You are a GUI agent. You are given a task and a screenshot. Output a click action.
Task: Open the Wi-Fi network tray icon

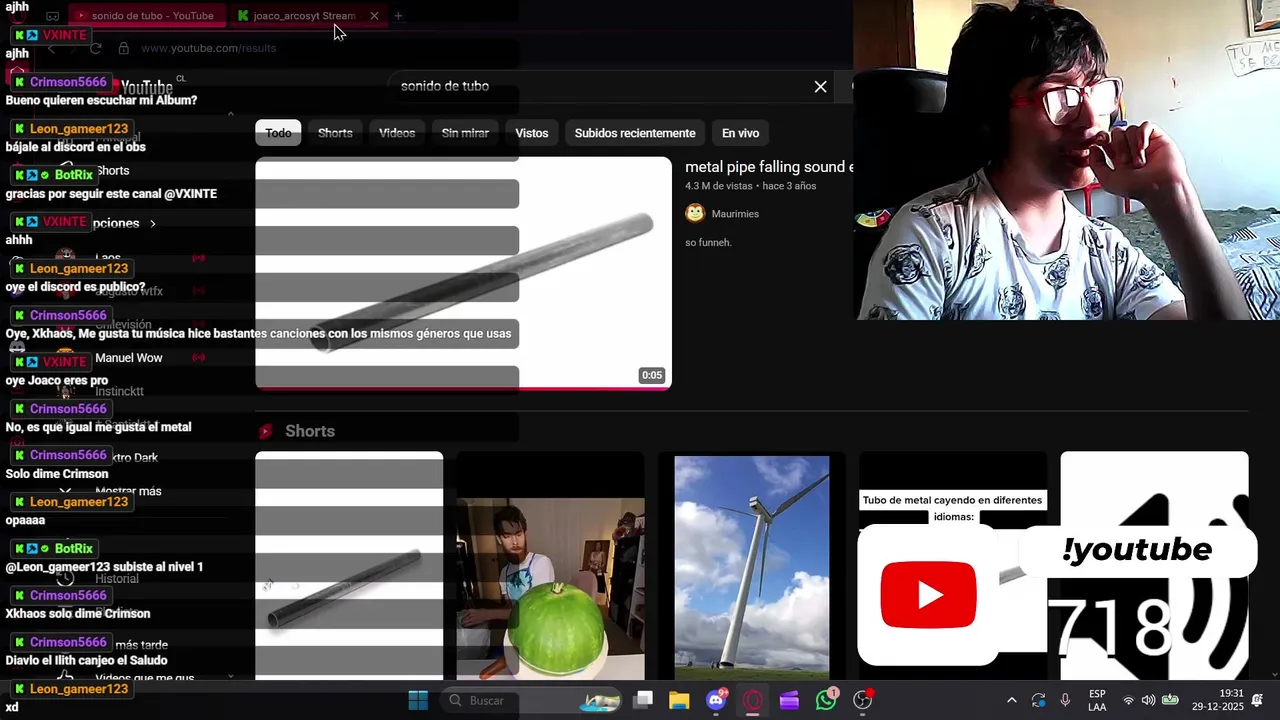tap(1129, 700)
